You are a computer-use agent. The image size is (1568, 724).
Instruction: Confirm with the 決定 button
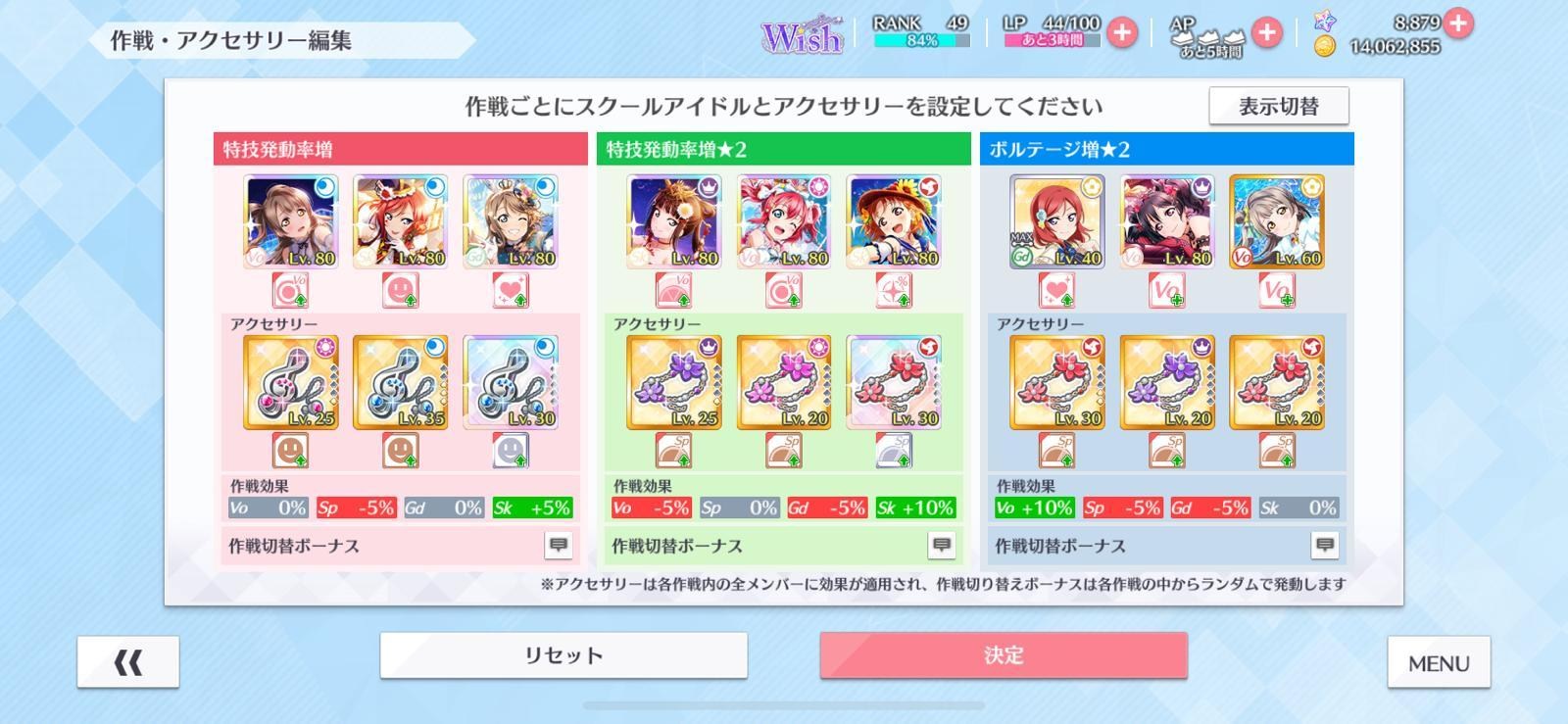[x=1004, y=655]
